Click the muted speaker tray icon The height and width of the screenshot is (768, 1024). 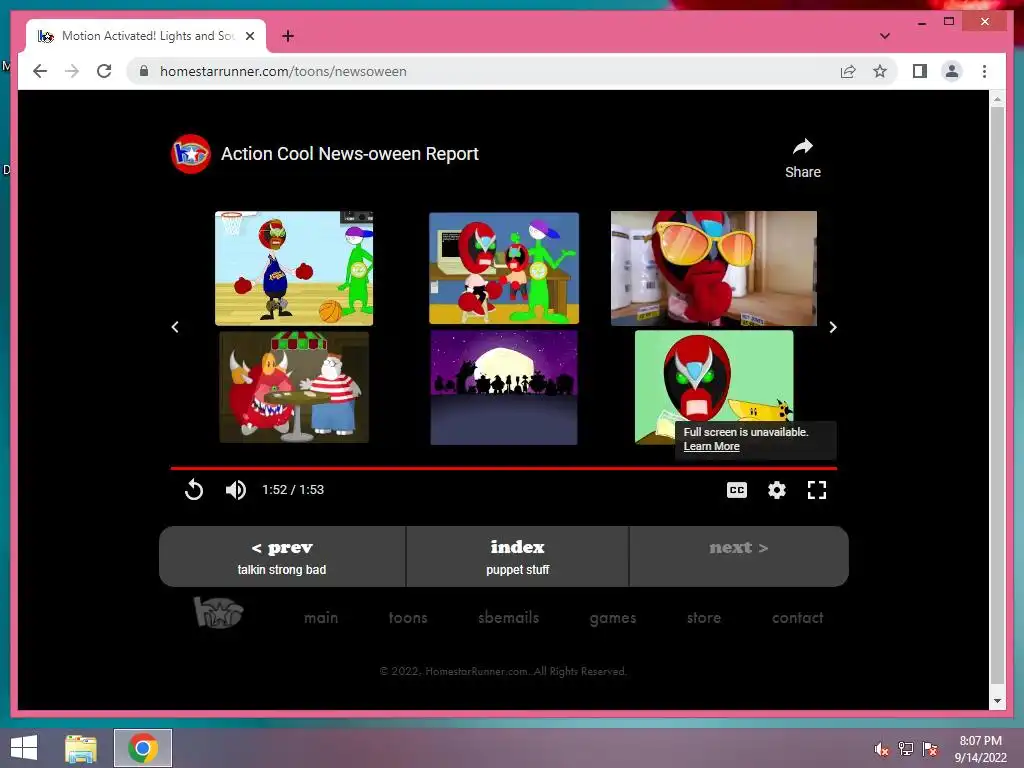click(x=882, y=749)
